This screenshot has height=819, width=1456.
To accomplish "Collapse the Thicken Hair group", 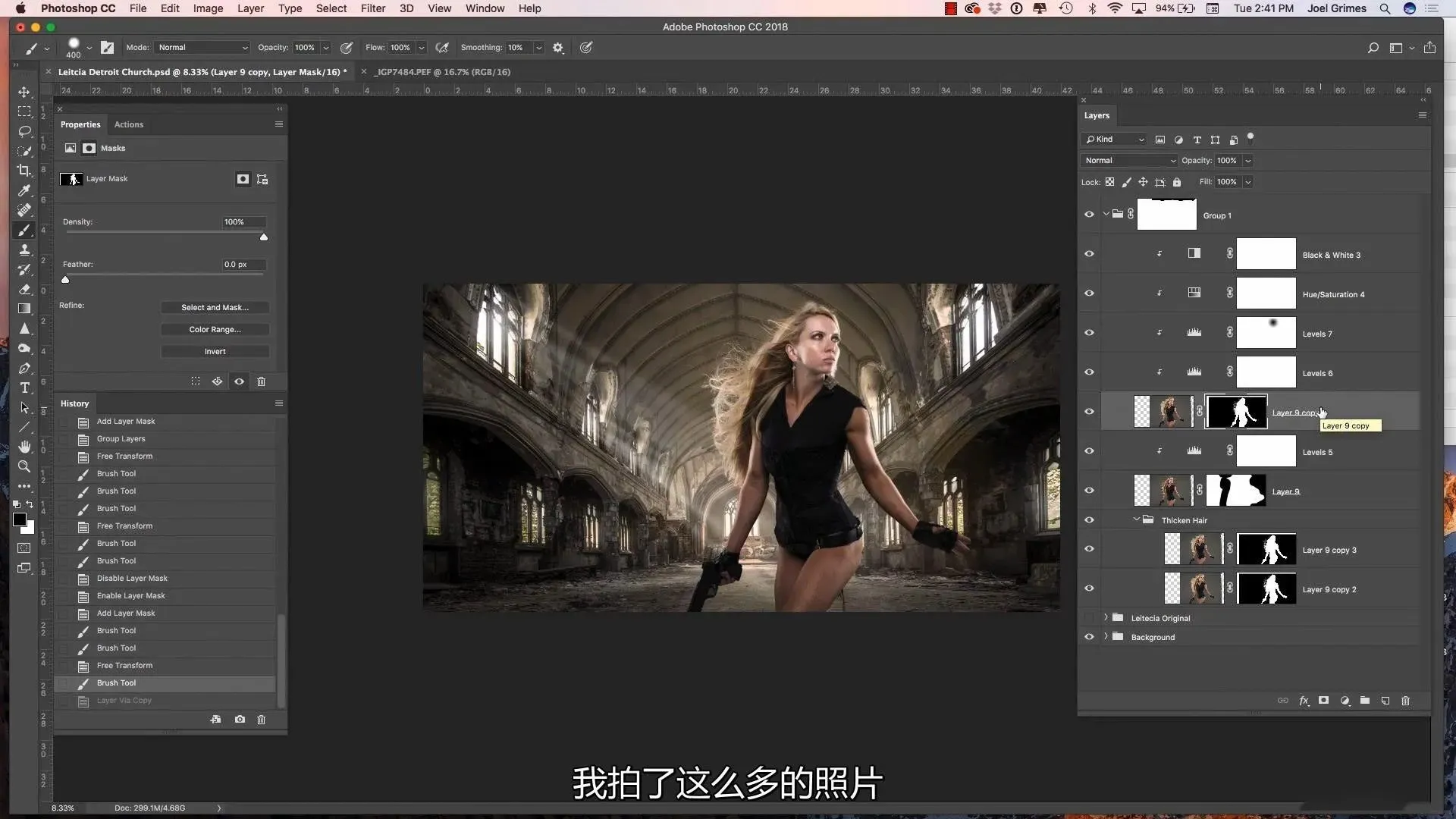I will [1136, 519].
